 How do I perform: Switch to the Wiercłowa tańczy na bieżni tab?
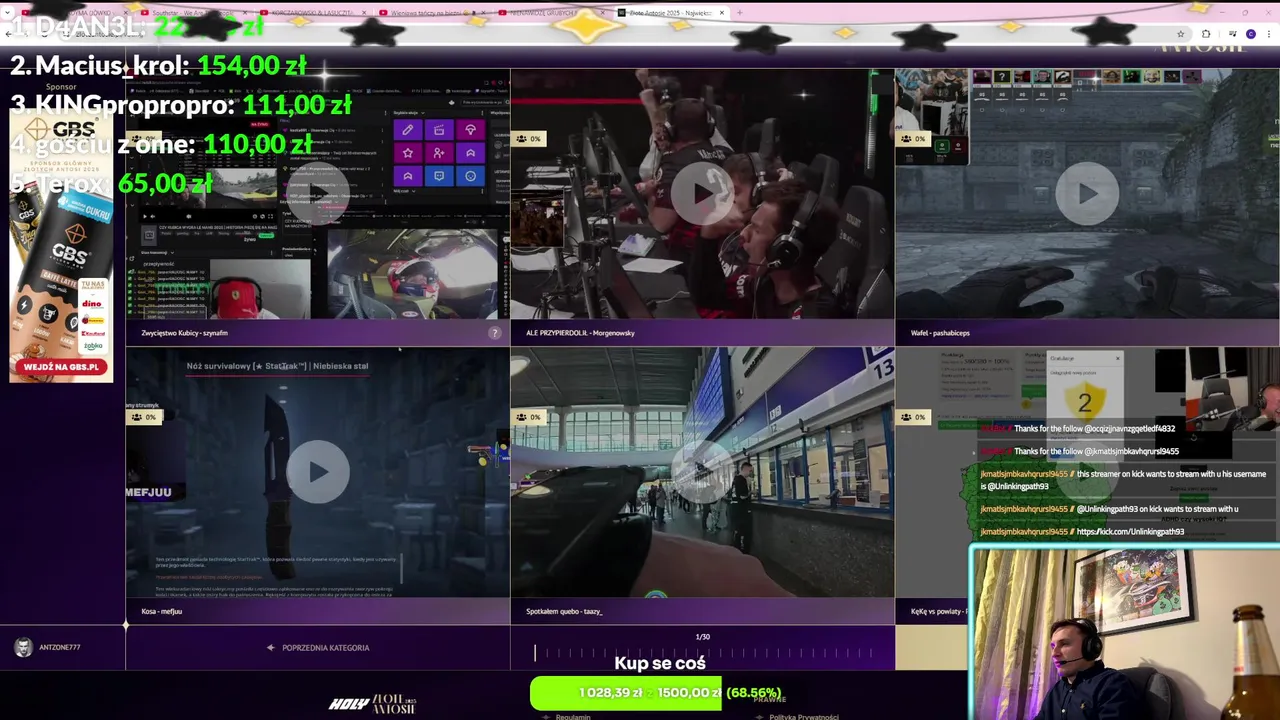430,13
